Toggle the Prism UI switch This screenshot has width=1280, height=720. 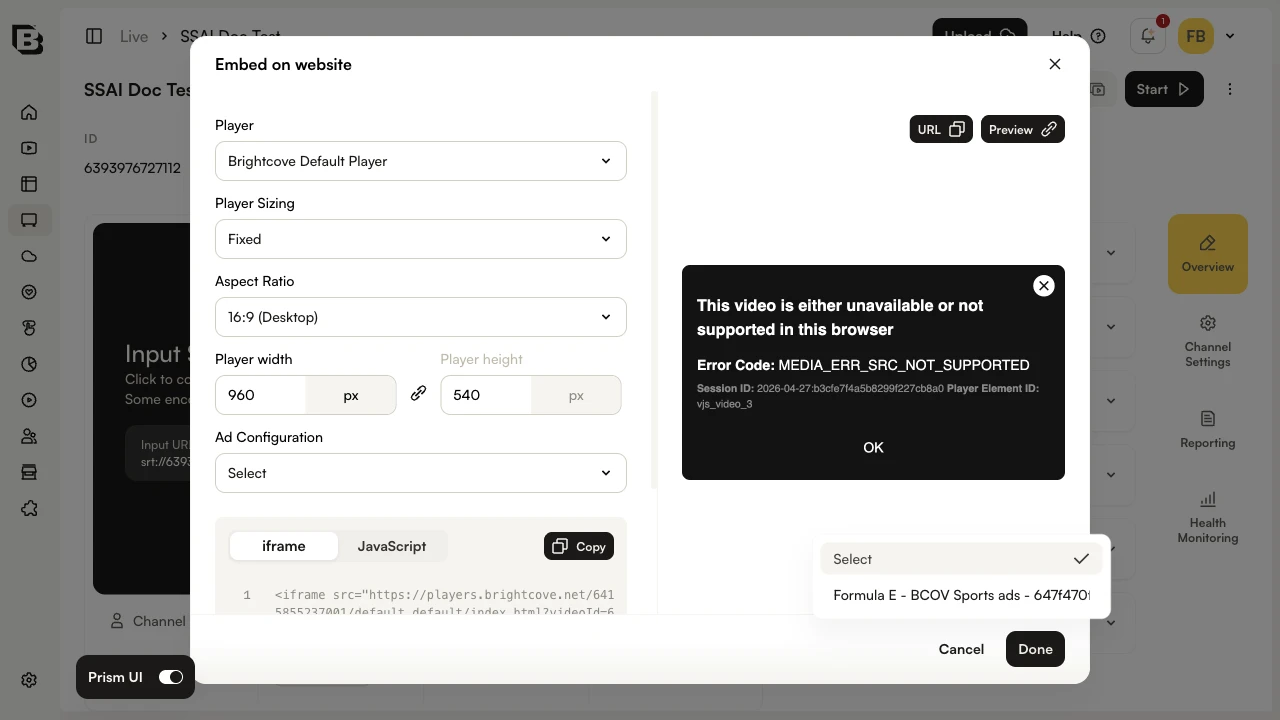171,677
